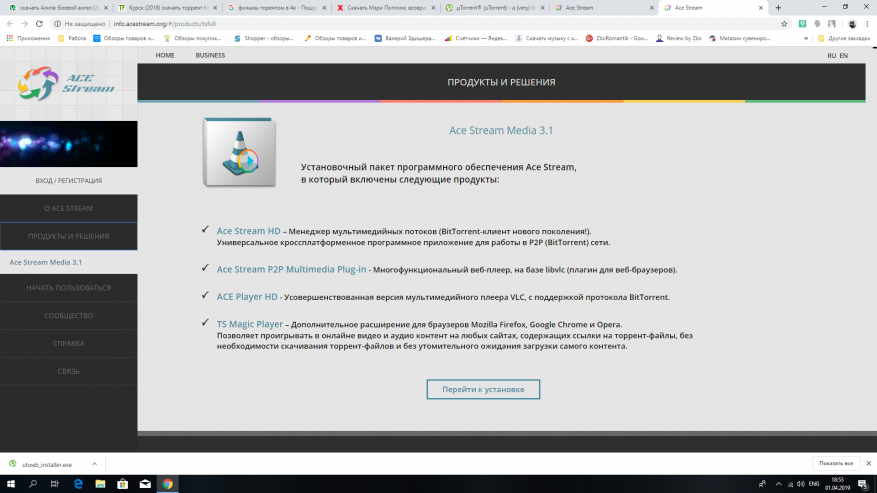Click the site security info icon

click(57, 24)
